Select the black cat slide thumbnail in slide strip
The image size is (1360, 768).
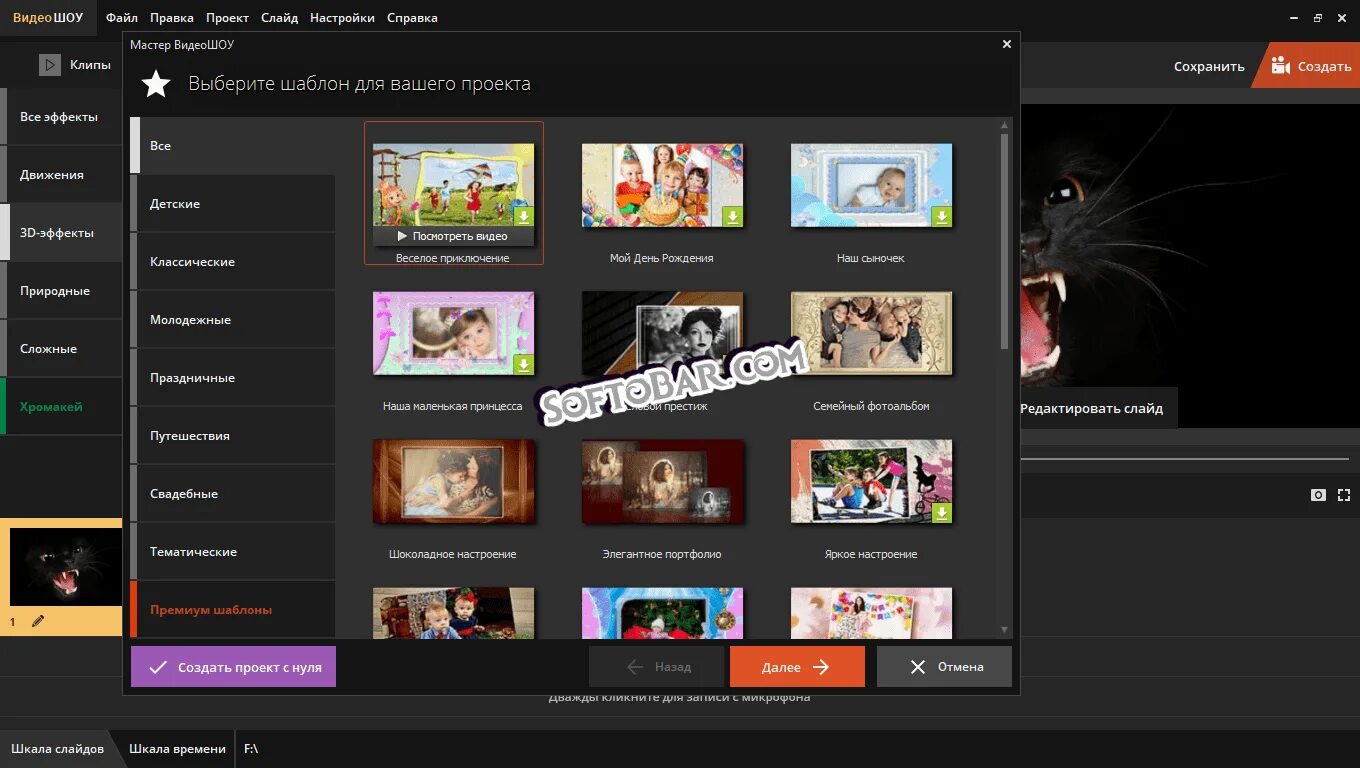point(64,567)
